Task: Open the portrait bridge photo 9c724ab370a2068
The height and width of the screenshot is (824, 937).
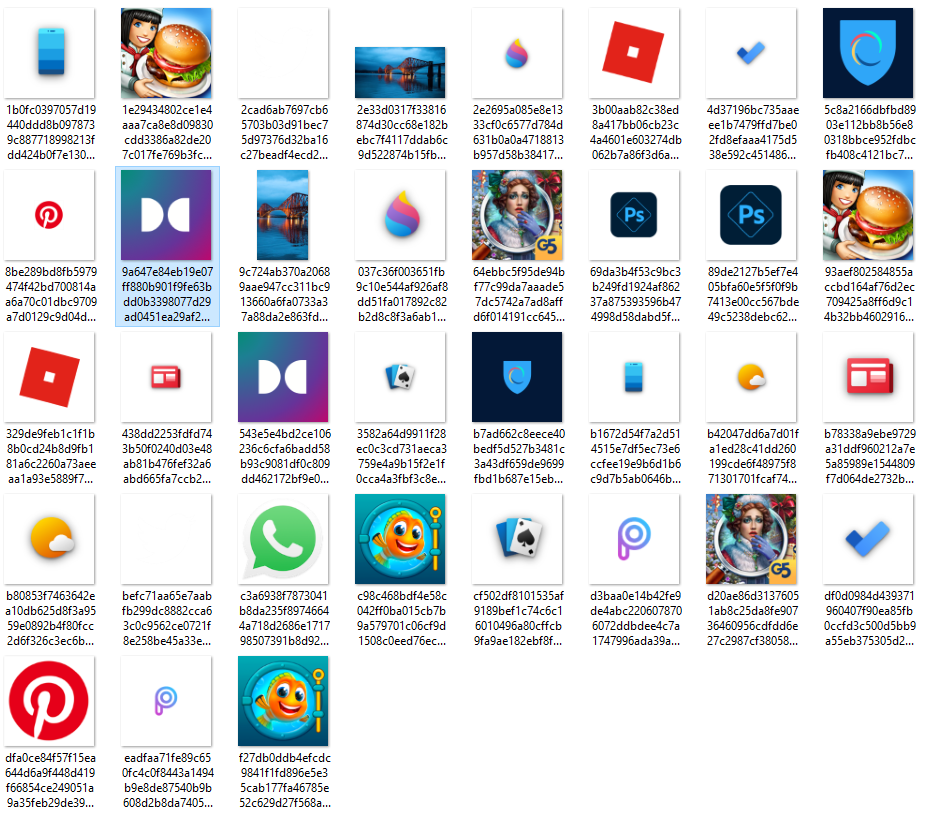Action: [283, 215]
